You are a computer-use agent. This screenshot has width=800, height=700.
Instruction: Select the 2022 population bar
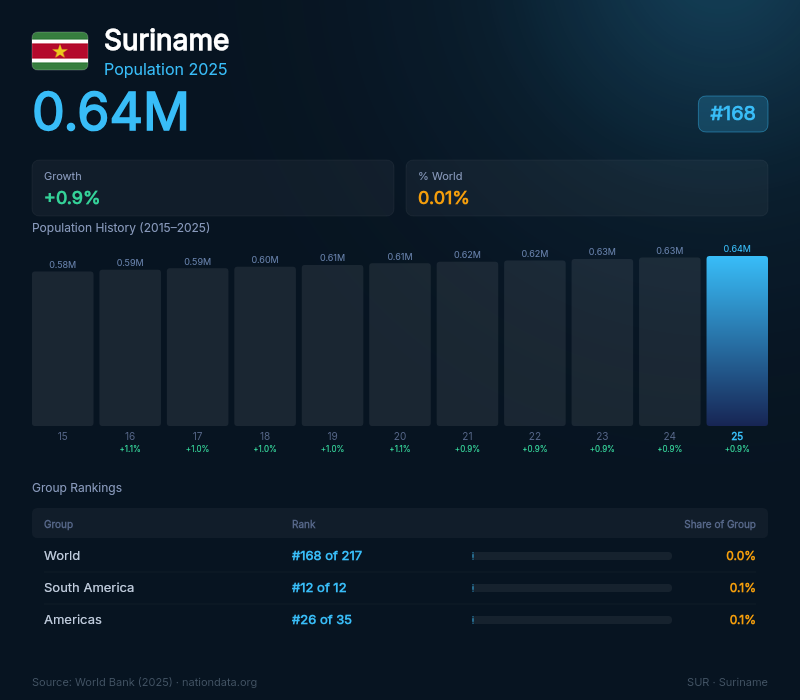(535, 343)
